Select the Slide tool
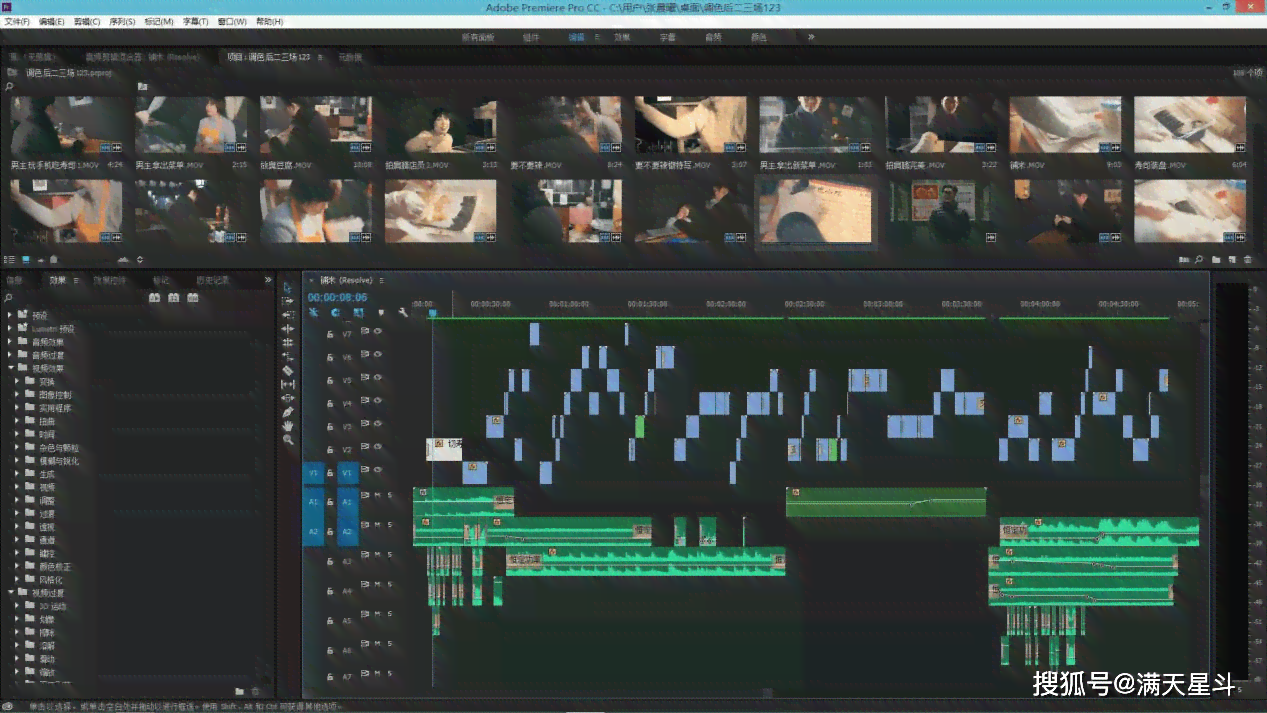This screenshot has width=1267, height=713. [288, 398]
